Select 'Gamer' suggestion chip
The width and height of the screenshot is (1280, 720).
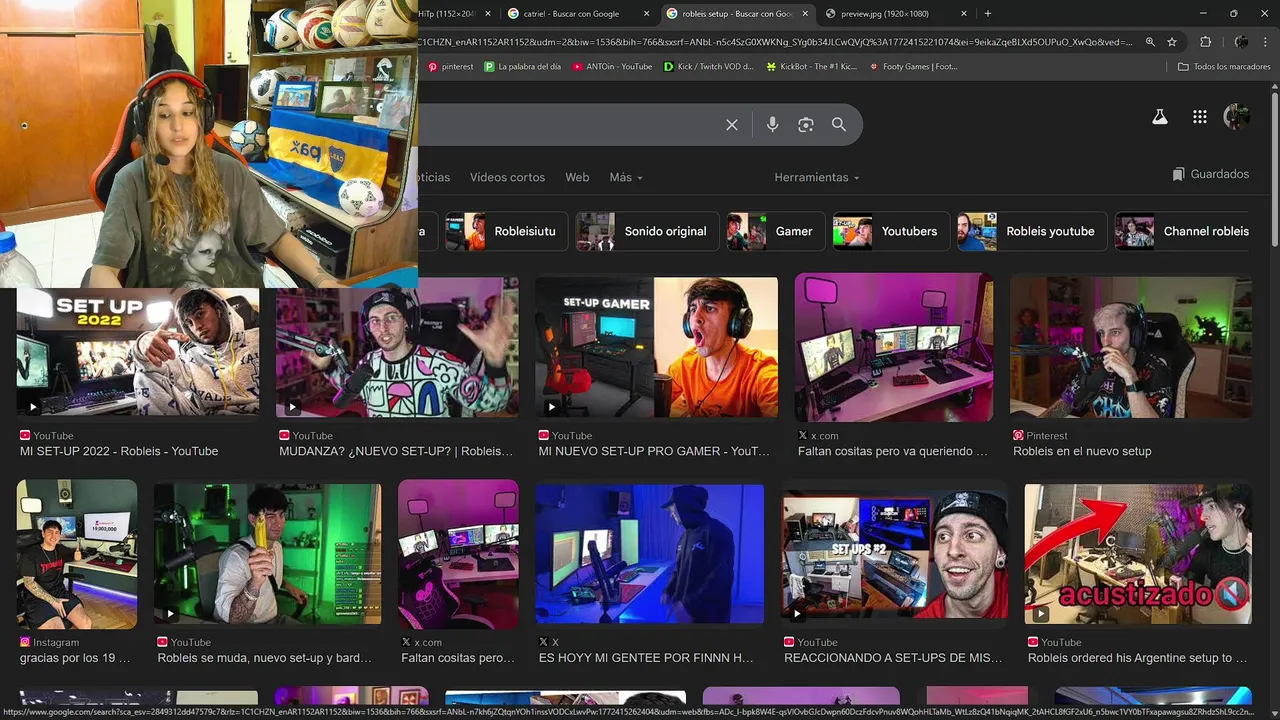click(x=775, y=231)
